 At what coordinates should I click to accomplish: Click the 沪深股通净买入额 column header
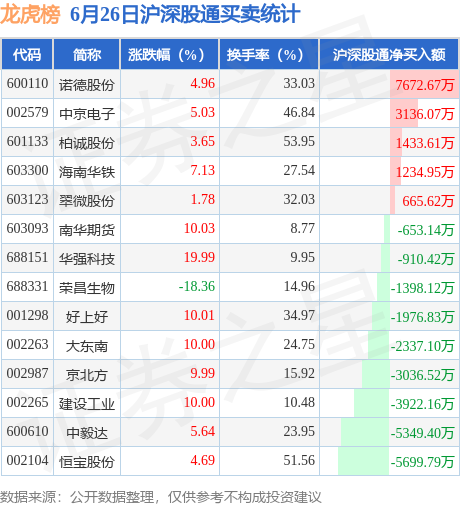389,54
